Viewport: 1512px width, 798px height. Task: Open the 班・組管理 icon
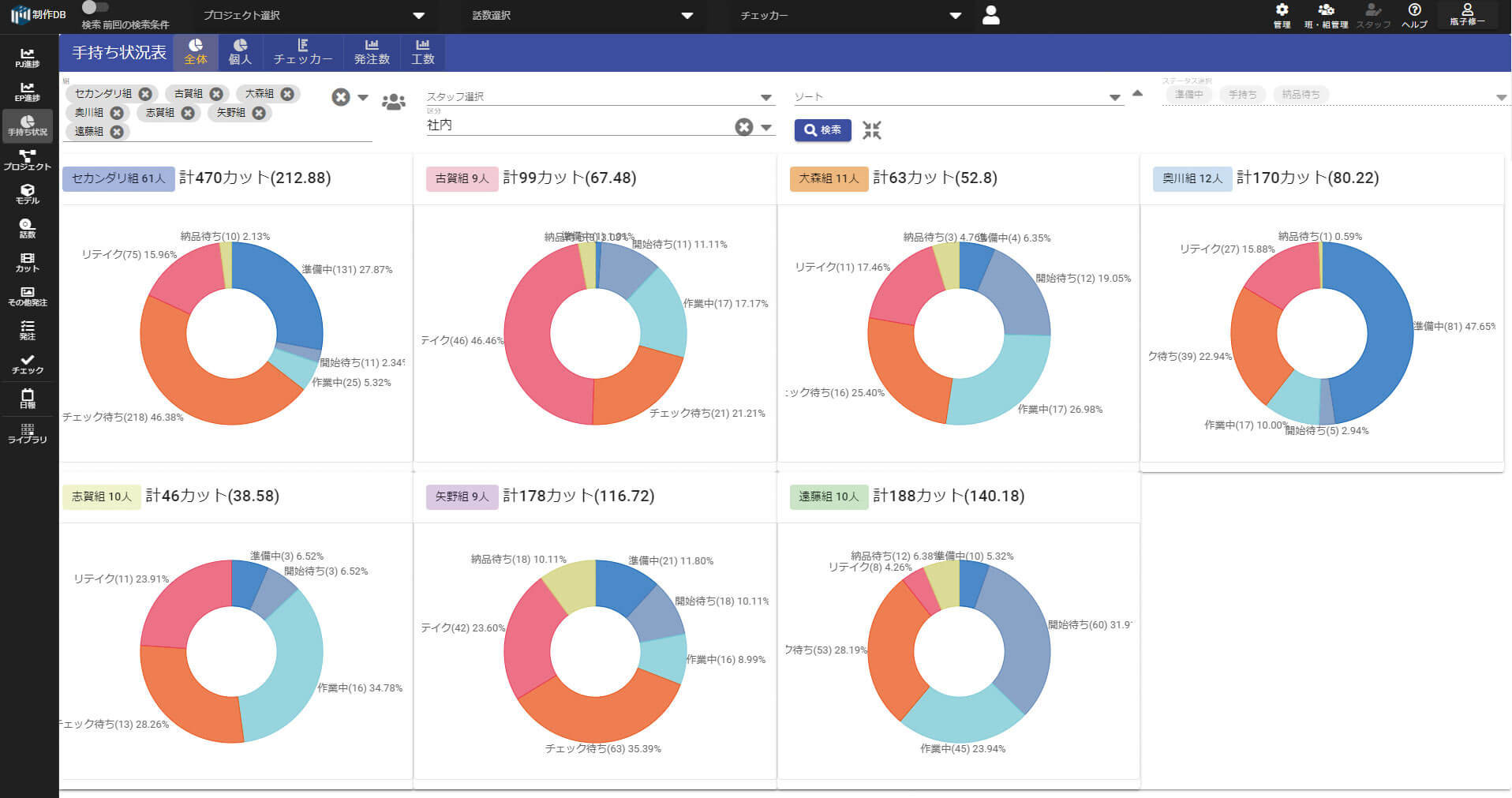(x=1326, y=15)
